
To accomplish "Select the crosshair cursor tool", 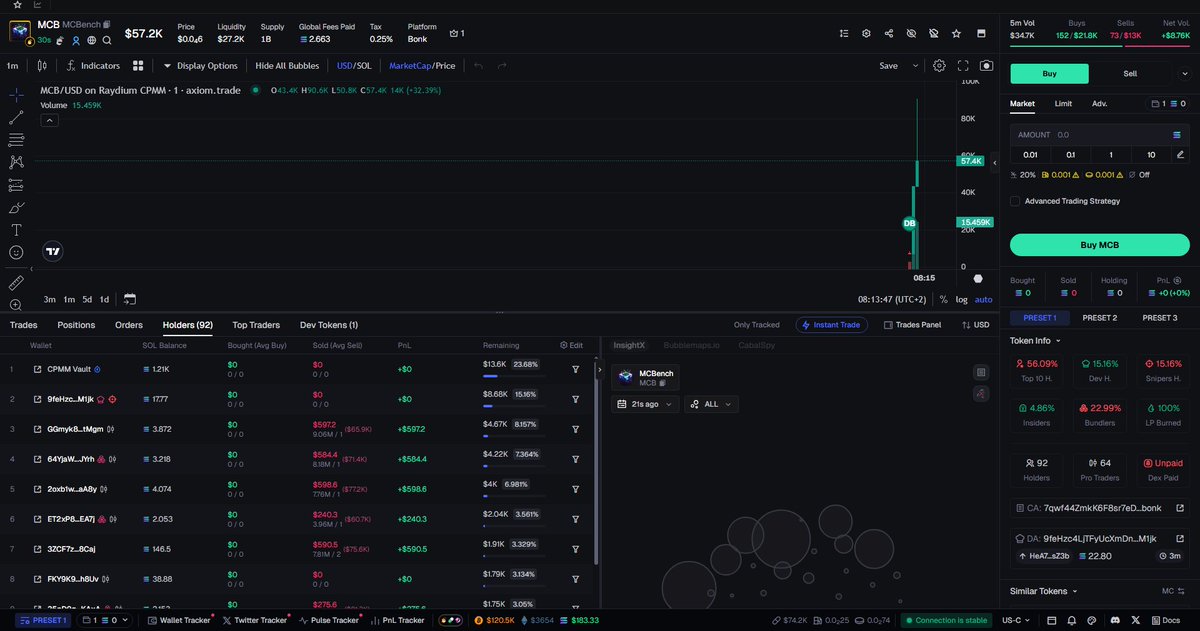I will (16, 95).
